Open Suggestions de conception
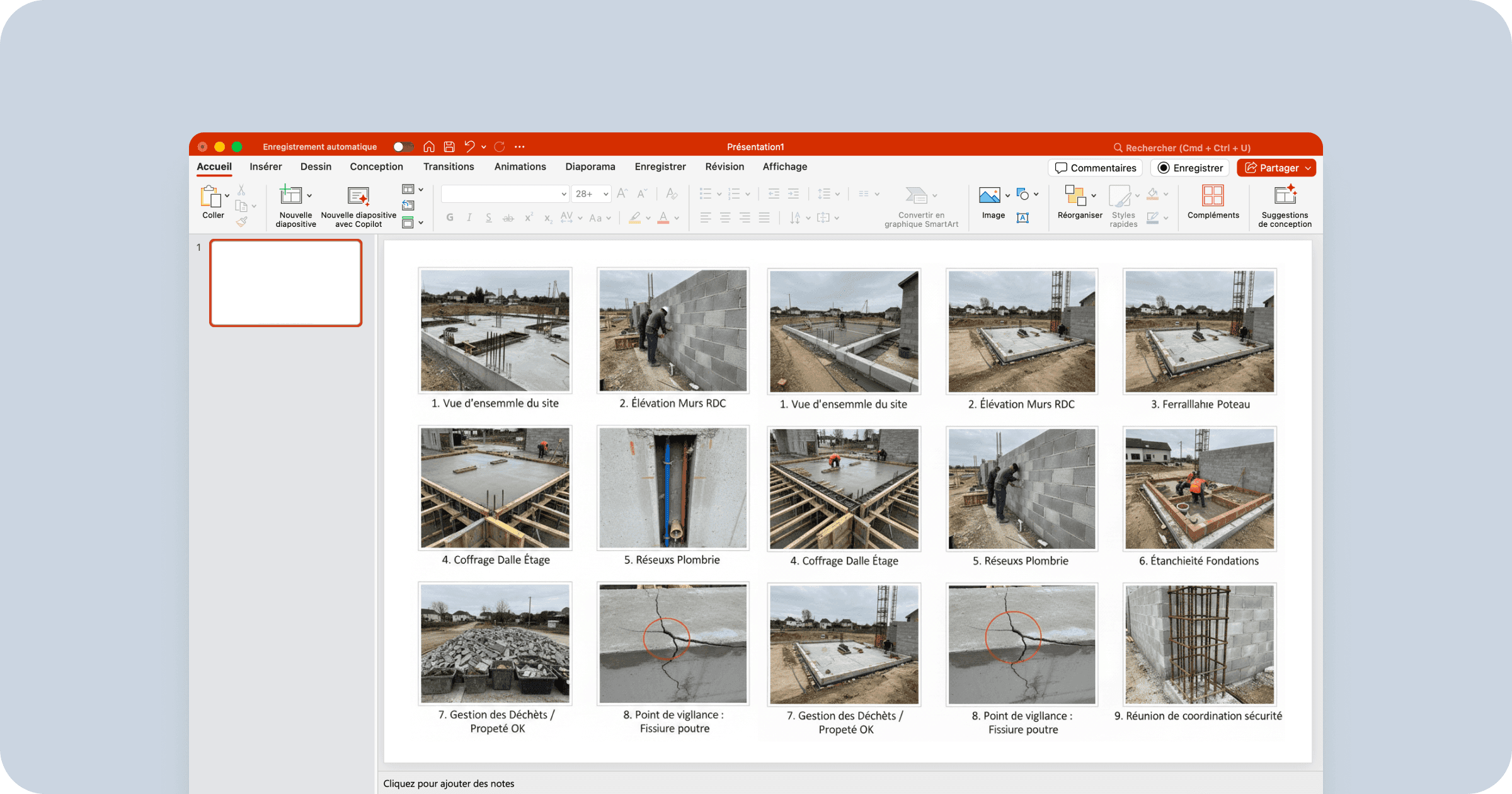This screenshot has height=794, width=1512. coord(1285,197)
